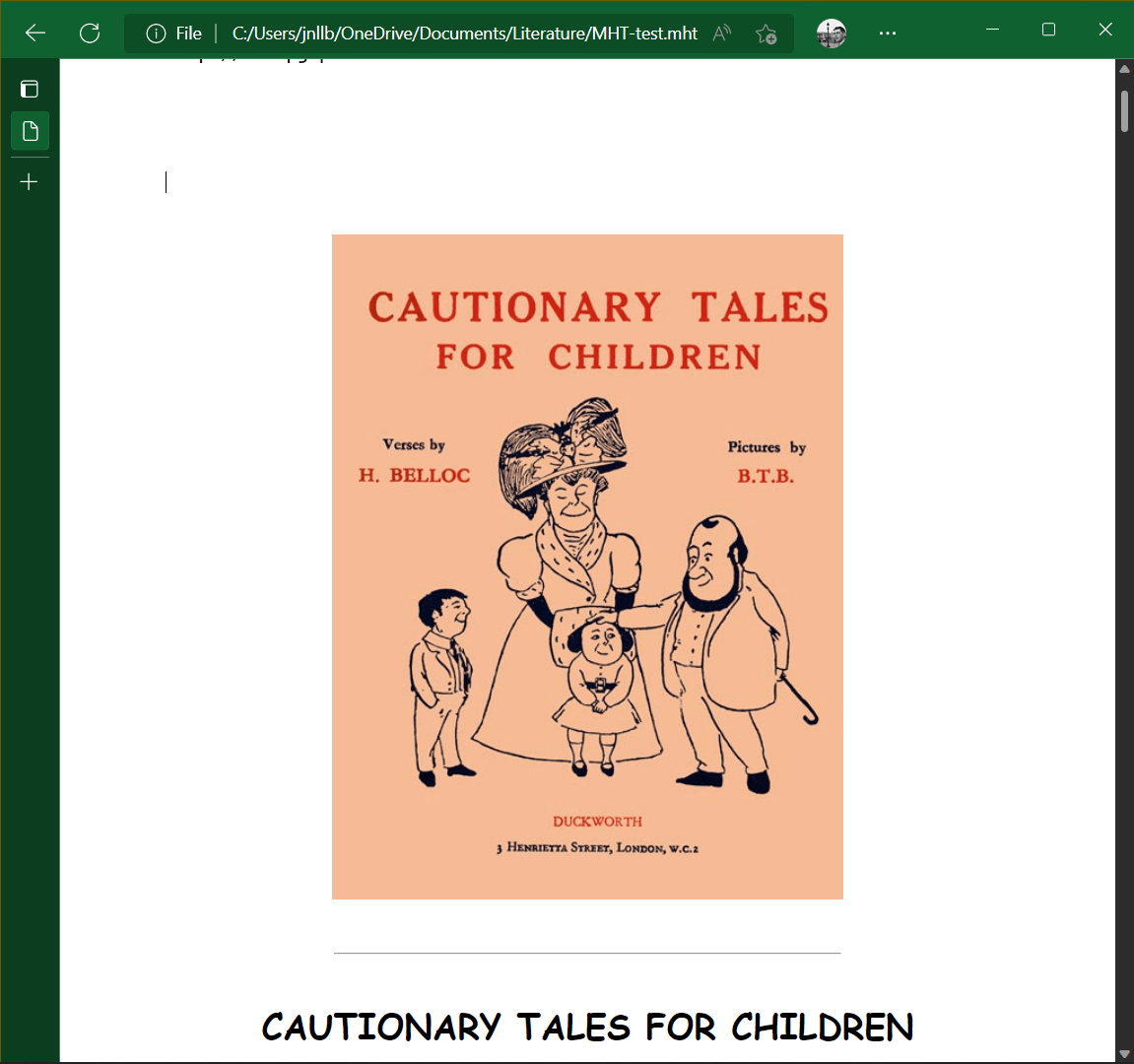
Task: Open a new tab with plus icon
Action: [x=30, y=181]
